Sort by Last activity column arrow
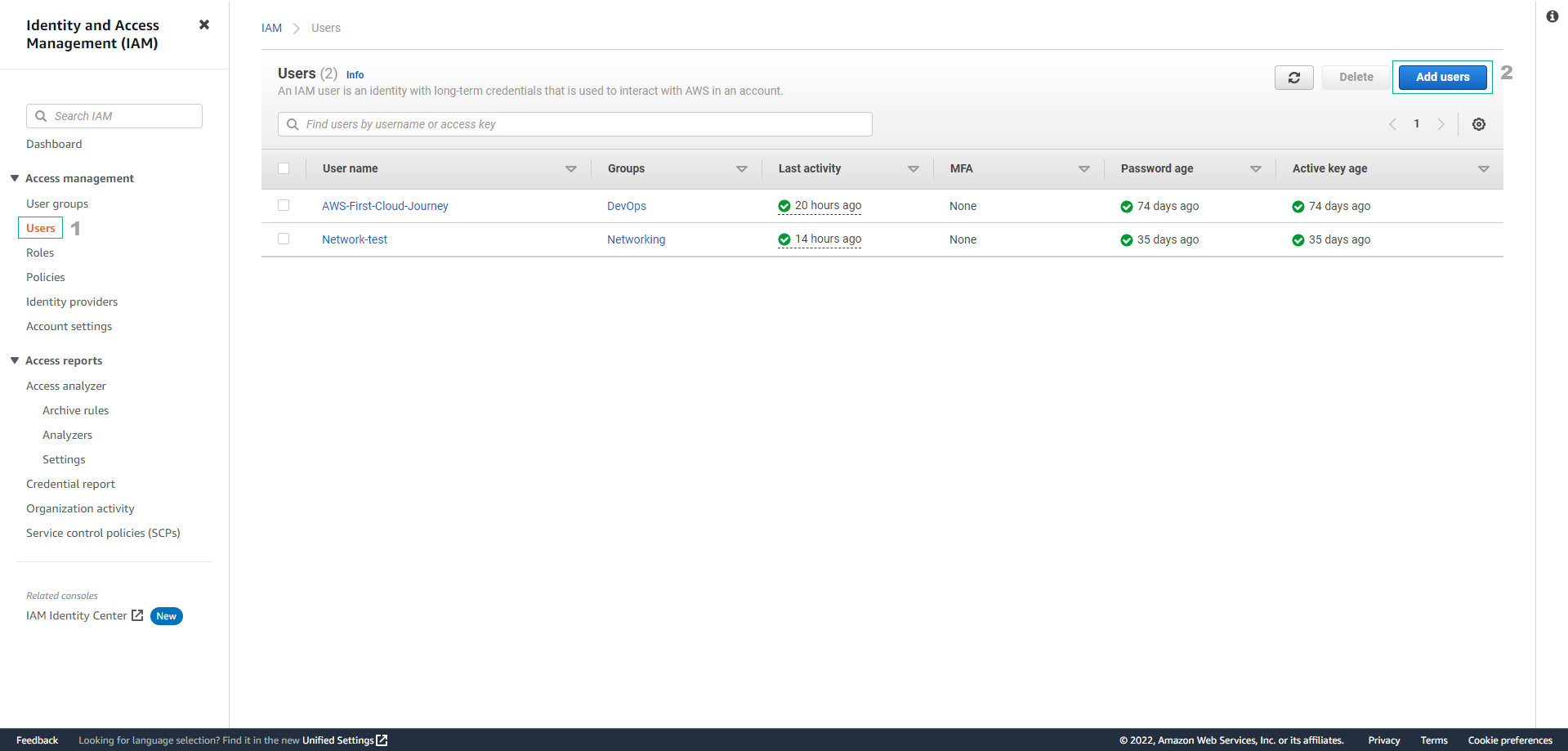Screen dimensions: 1568x751 click(x=914, y=169)
